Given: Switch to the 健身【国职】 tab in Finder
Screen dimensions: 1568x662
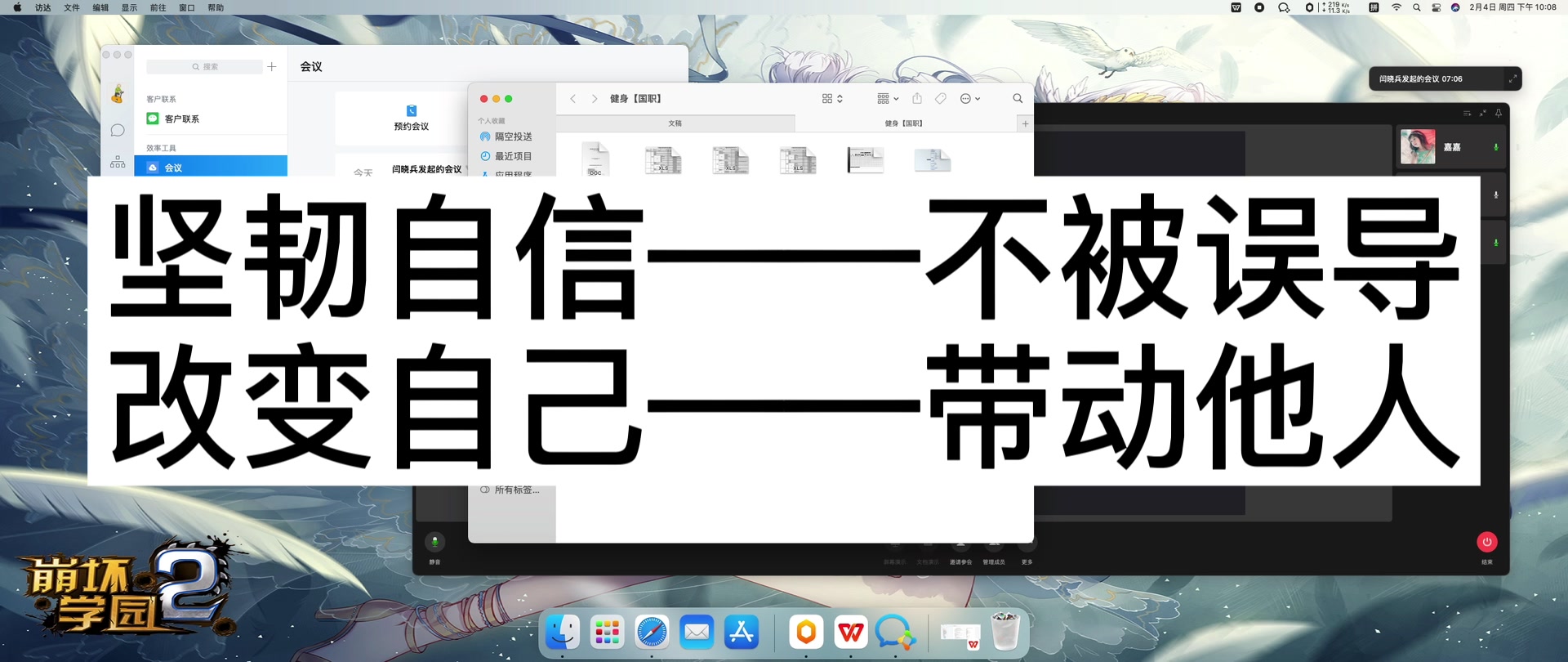Looking at the screenshot, I should 904,123.
